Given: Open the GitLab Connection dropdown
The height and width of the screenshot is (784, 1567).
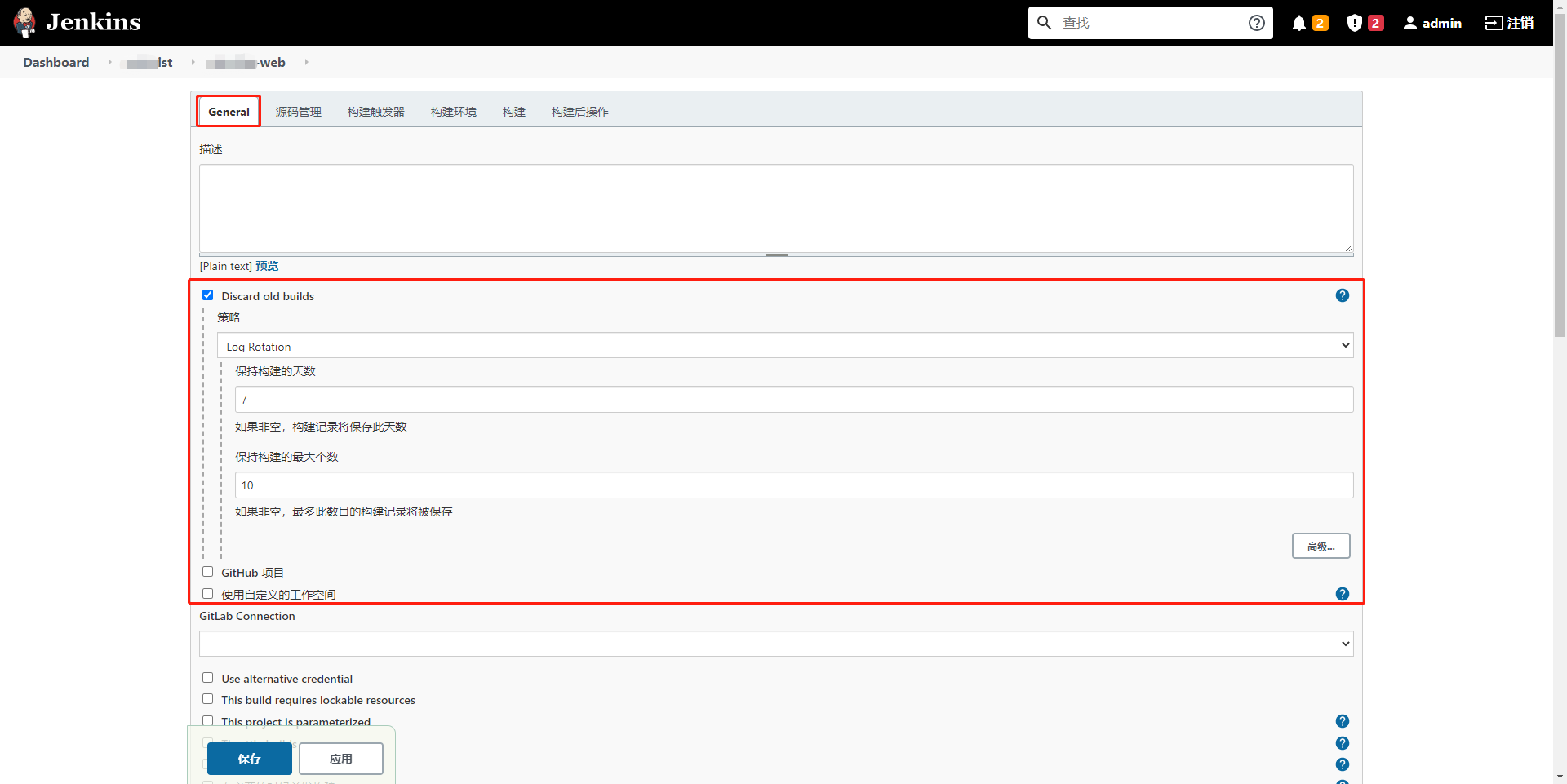Looking at the screenshot, I should pyautogui.click(x=776, y=644).
